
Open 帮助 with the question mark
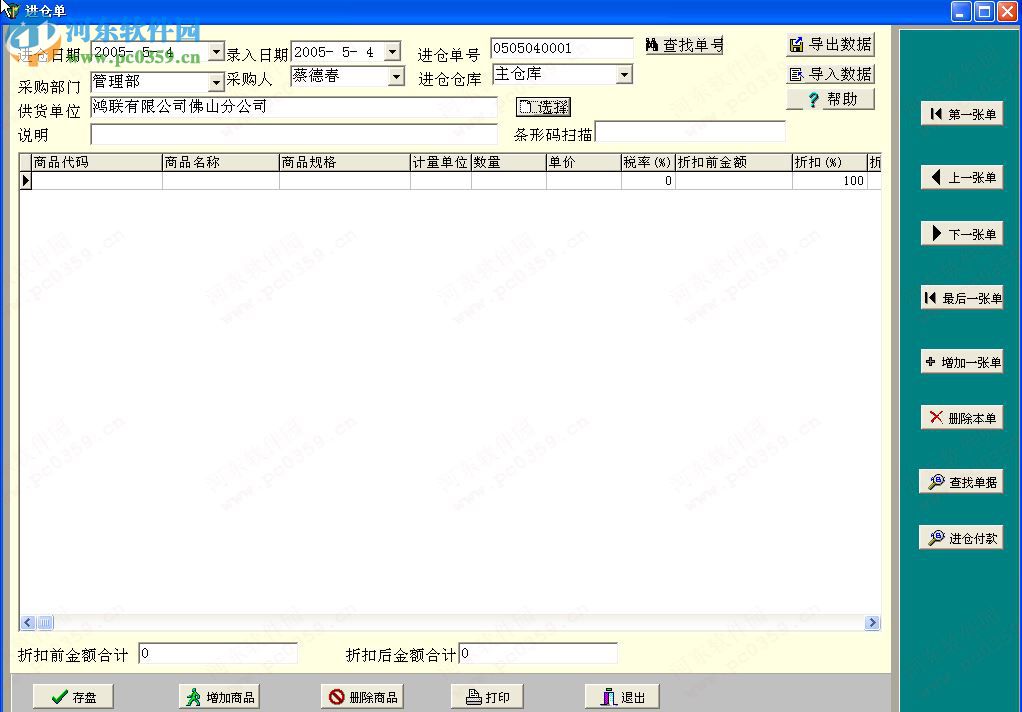click(x=830, y=99)
